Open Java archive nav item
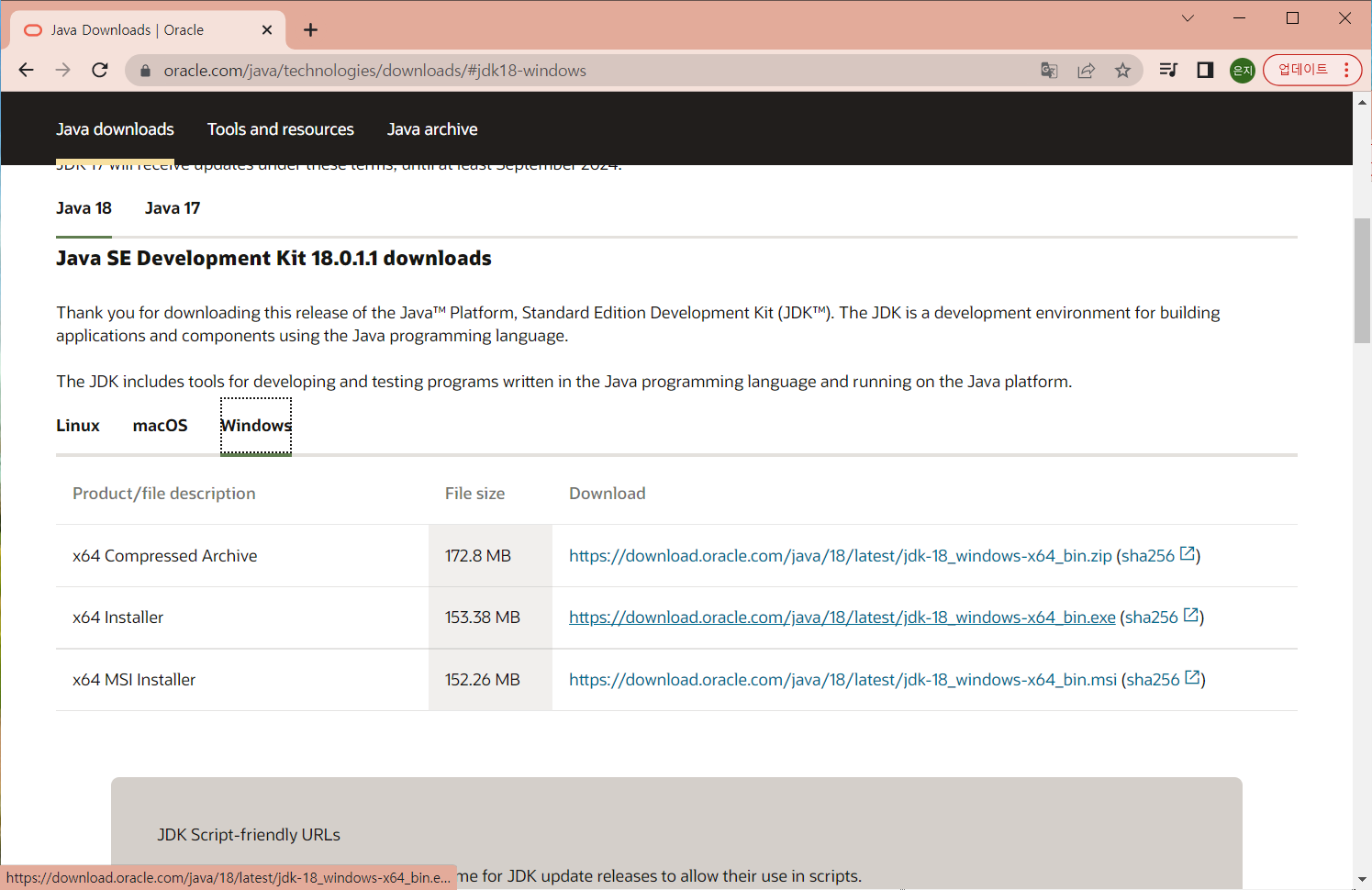 coord(432,129)
